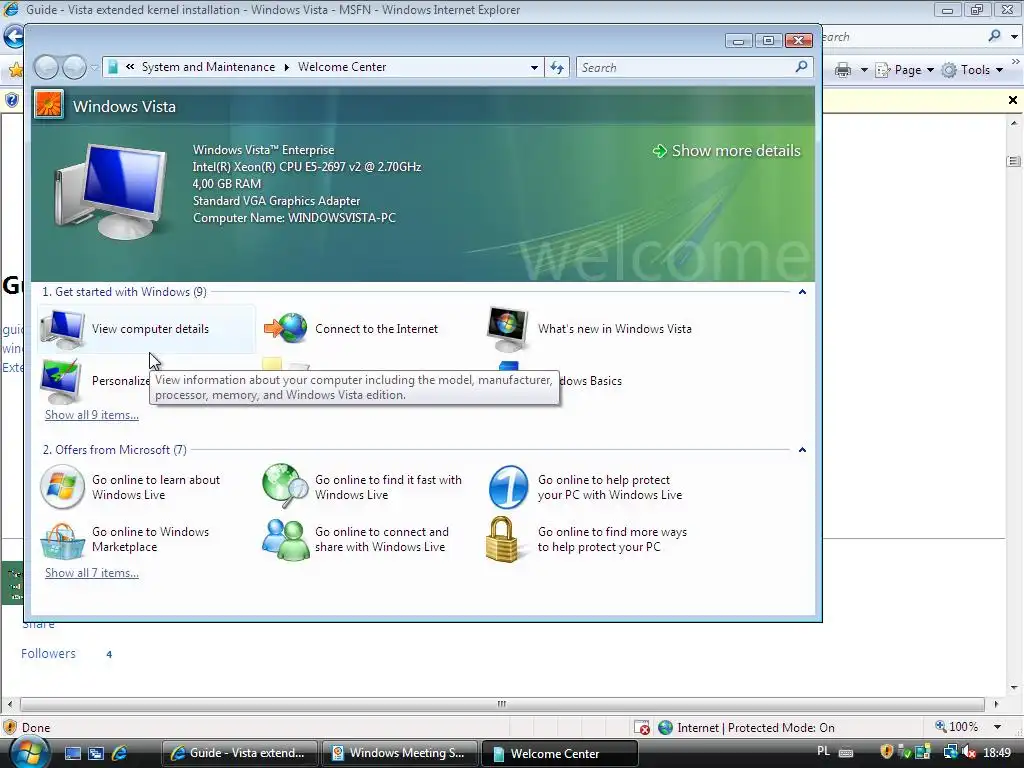The image size is (1024, 768).
Task: Click the Back button in Welcome Center
Action: tap(47, 67)
